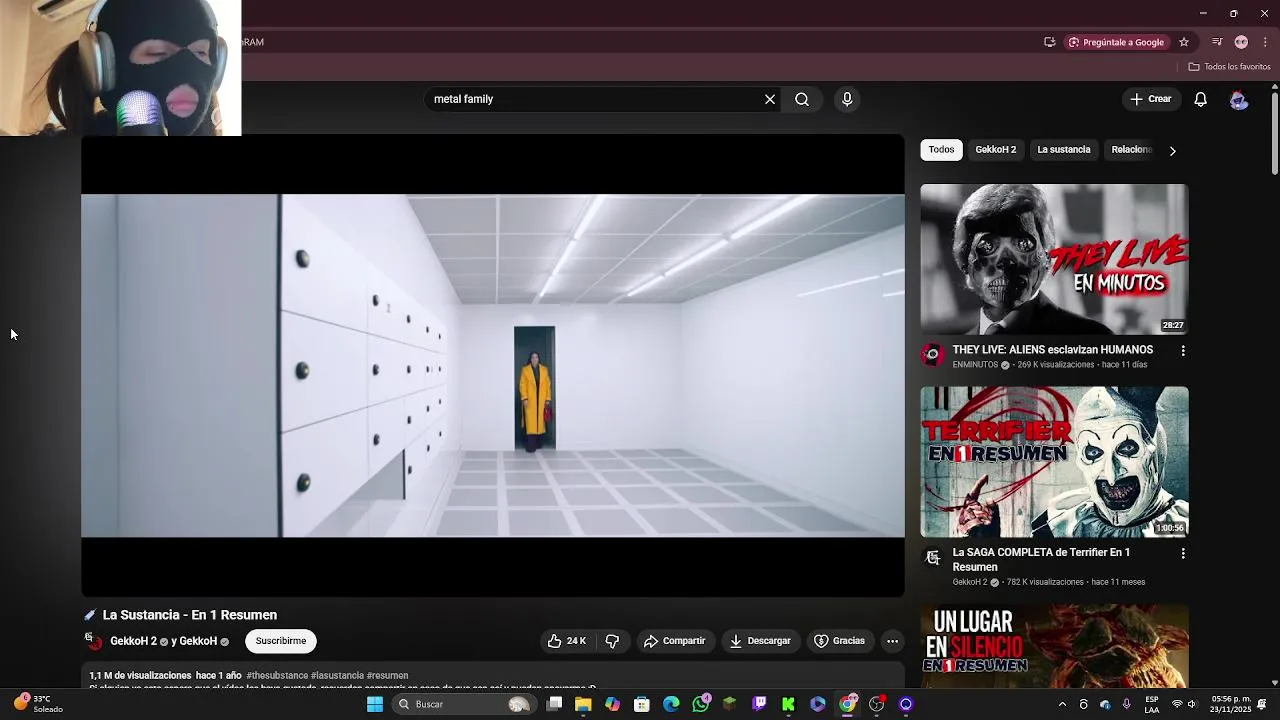
Task: Open the weather widget showing 33°C
Action: tap(38, 704)
